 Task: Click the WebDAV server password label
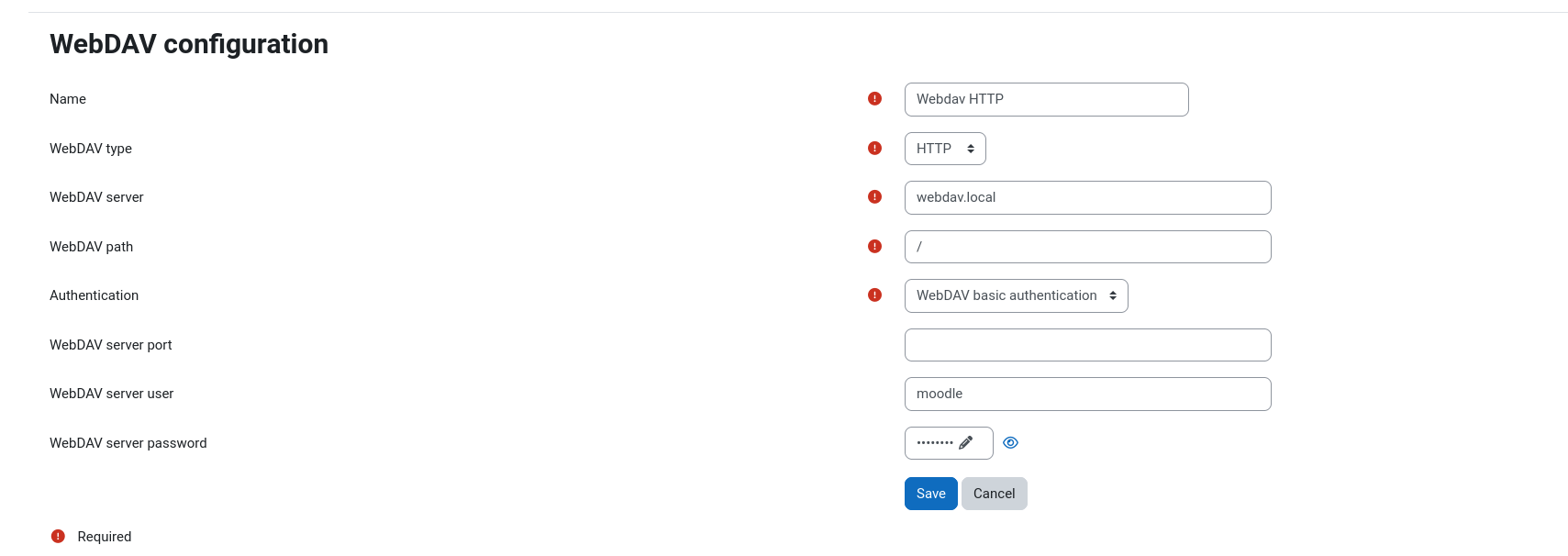[128, 443]
